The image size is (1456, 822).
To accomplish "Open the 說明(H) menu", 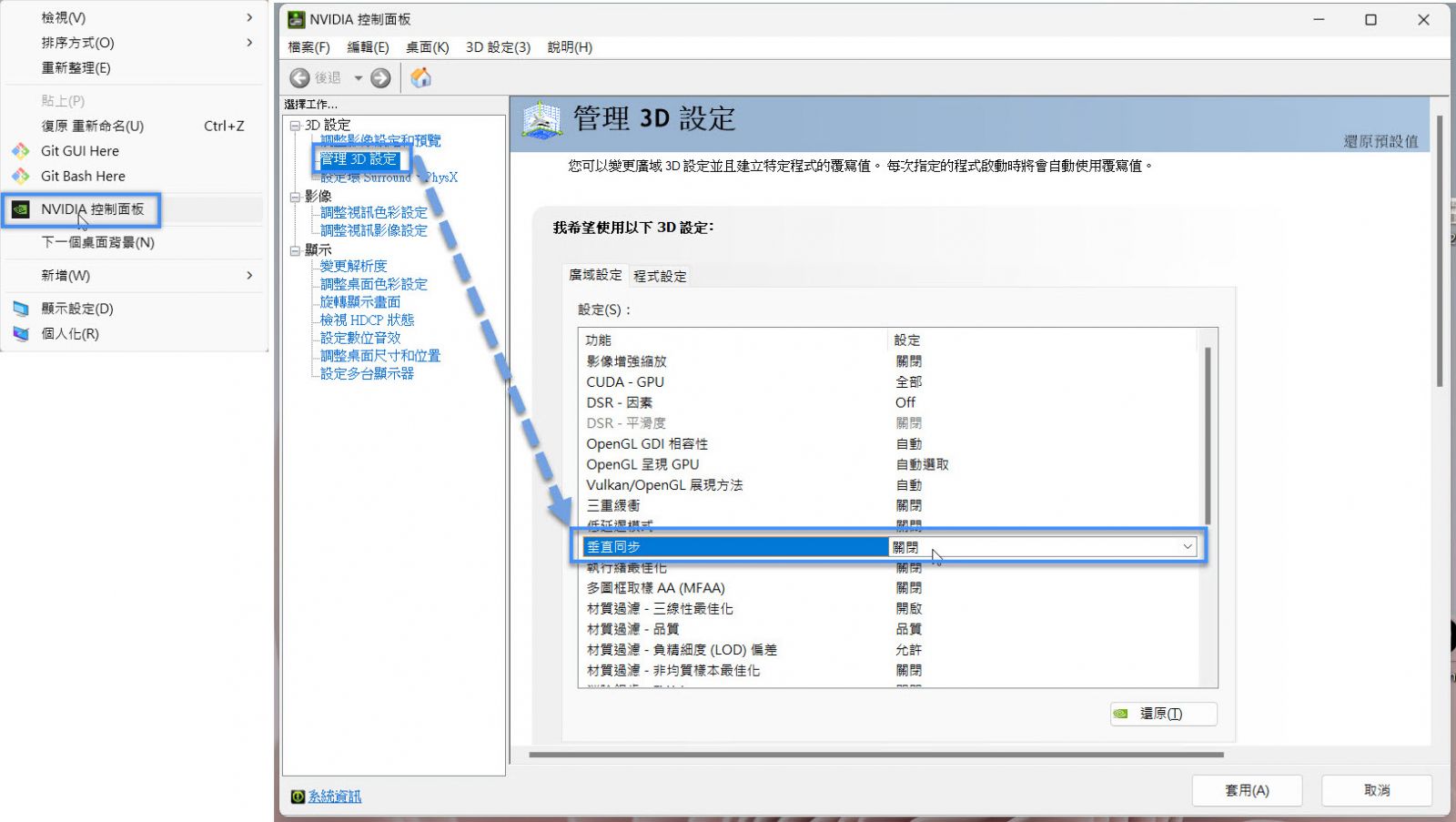I will tap(570, 47).
